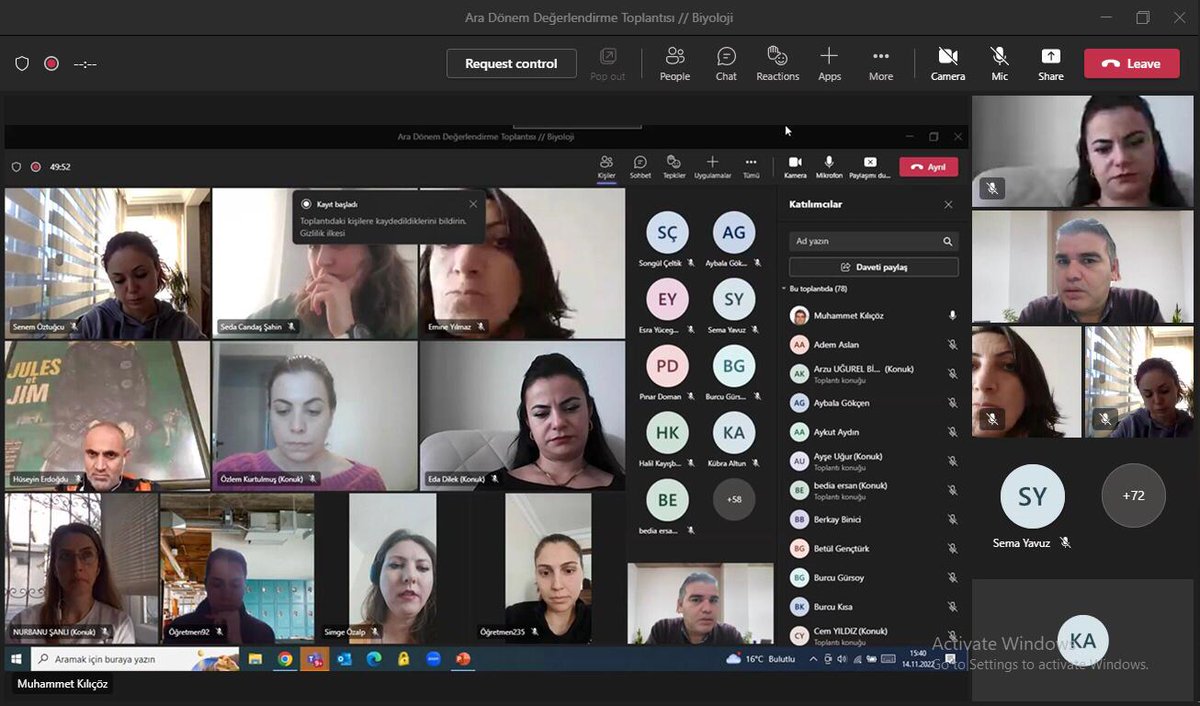This screenshot has height=706, width=1200.
Task: Open the Tümü menu in the shared screen
Action: (x=751, y=166)
